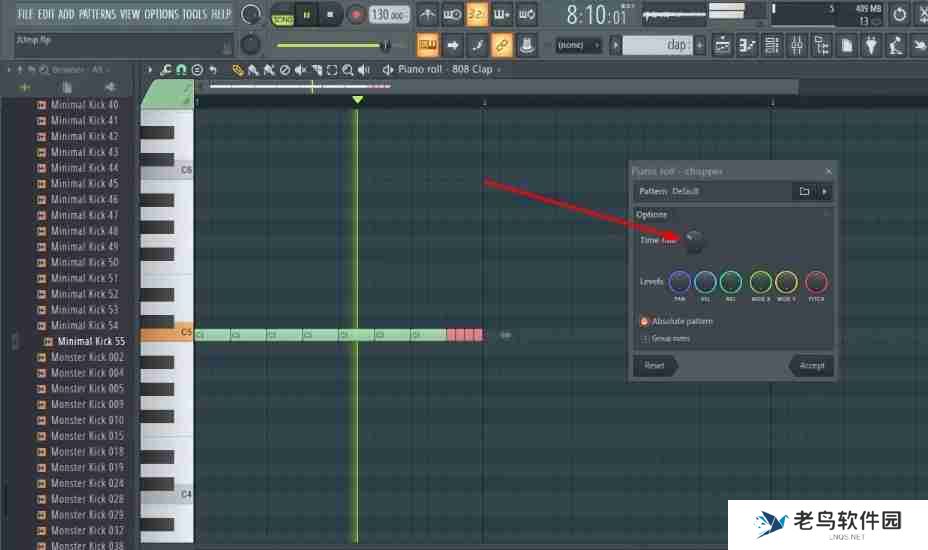Click the red record button
The height and width of the screenshot is (550, 928).
pyautogui.click(x=356, y=15)
